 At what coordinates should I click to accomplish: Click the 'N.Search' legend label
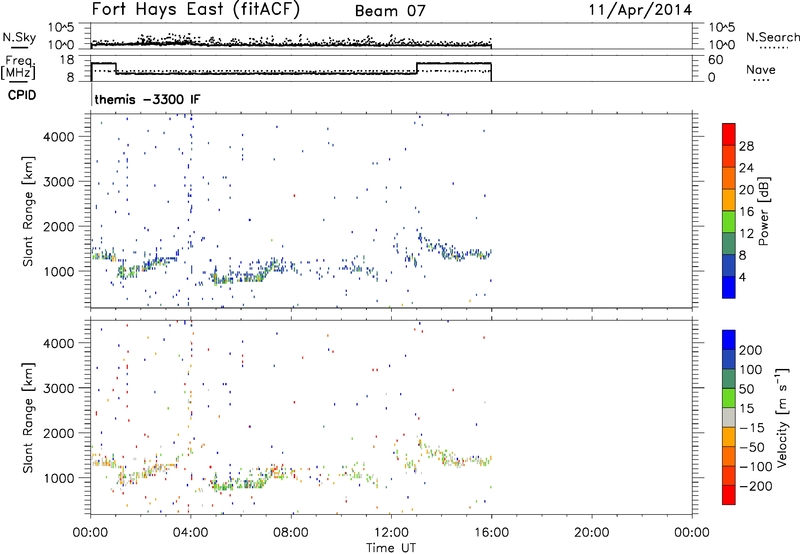(x=772, y=37)
